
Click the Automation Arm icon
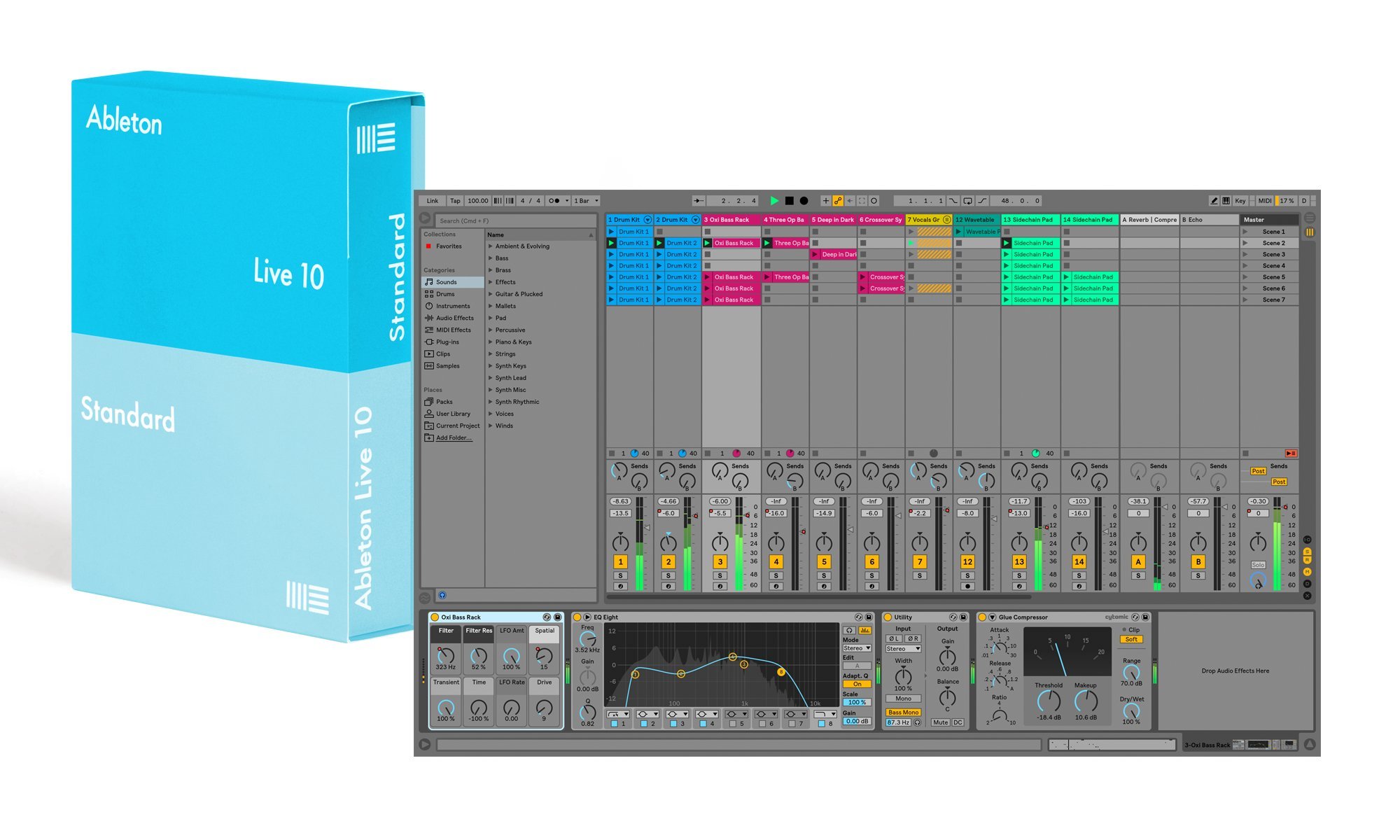[x=837, y=201]
